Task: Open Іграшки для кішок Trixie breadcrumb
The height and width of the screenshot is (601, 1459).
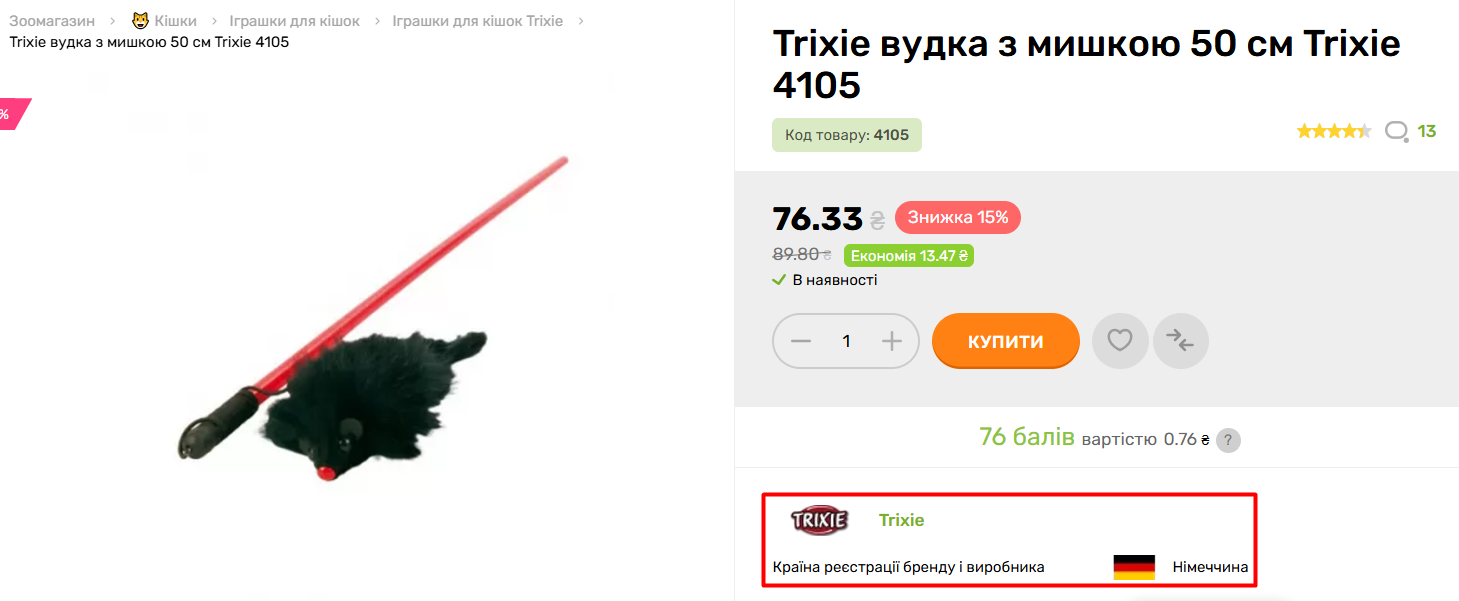Action: point(477,21)
